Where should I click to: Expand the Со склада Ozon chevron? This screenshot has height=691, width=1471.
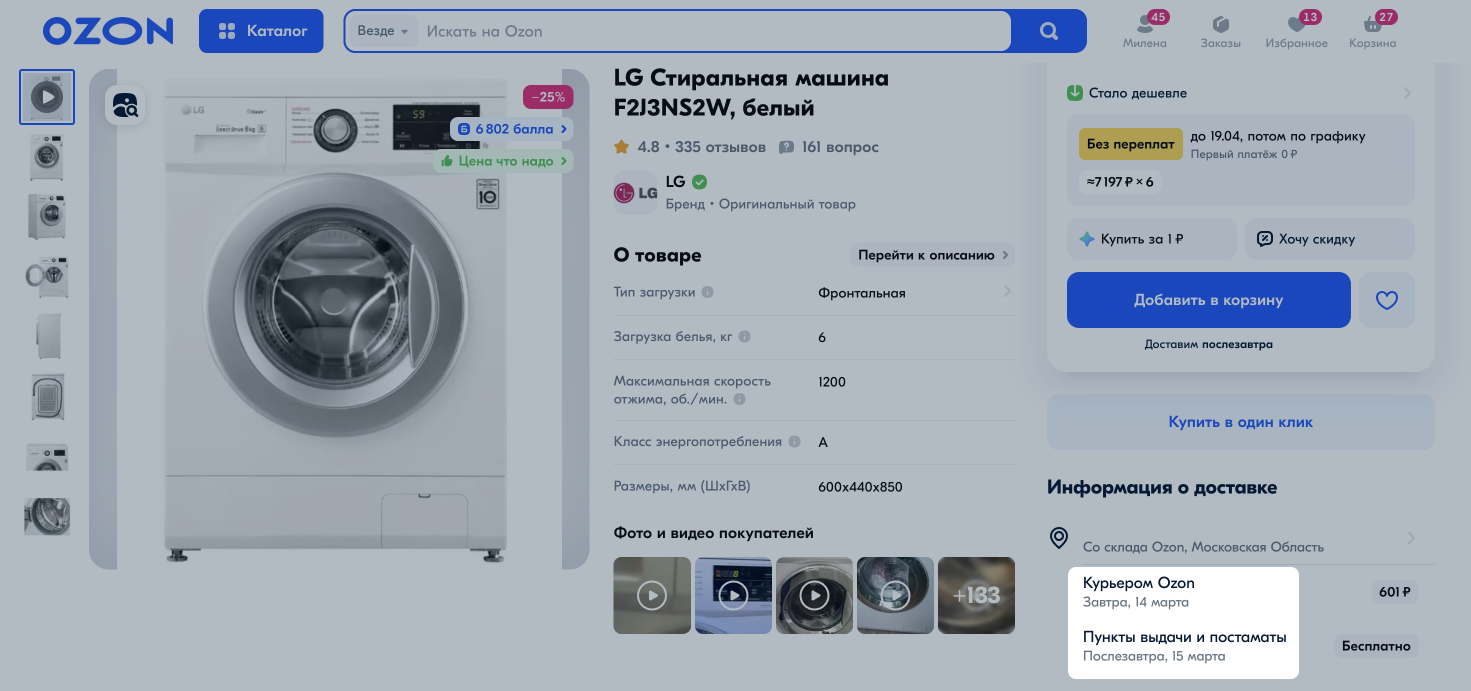tap(1411, 538)
